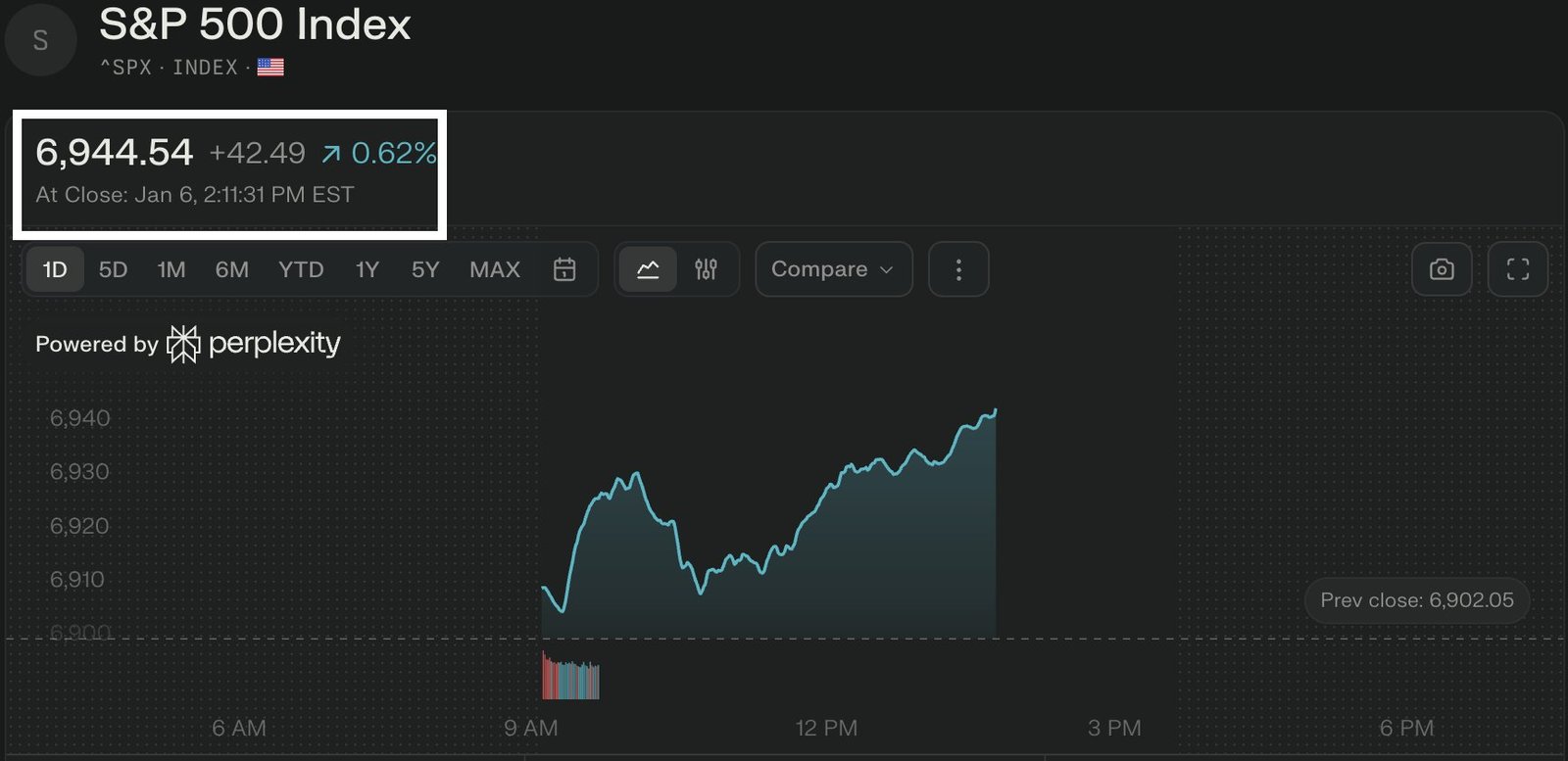
Task: Switch to the 5D time range
Action: pyautogui.click(x=113, y=269)
